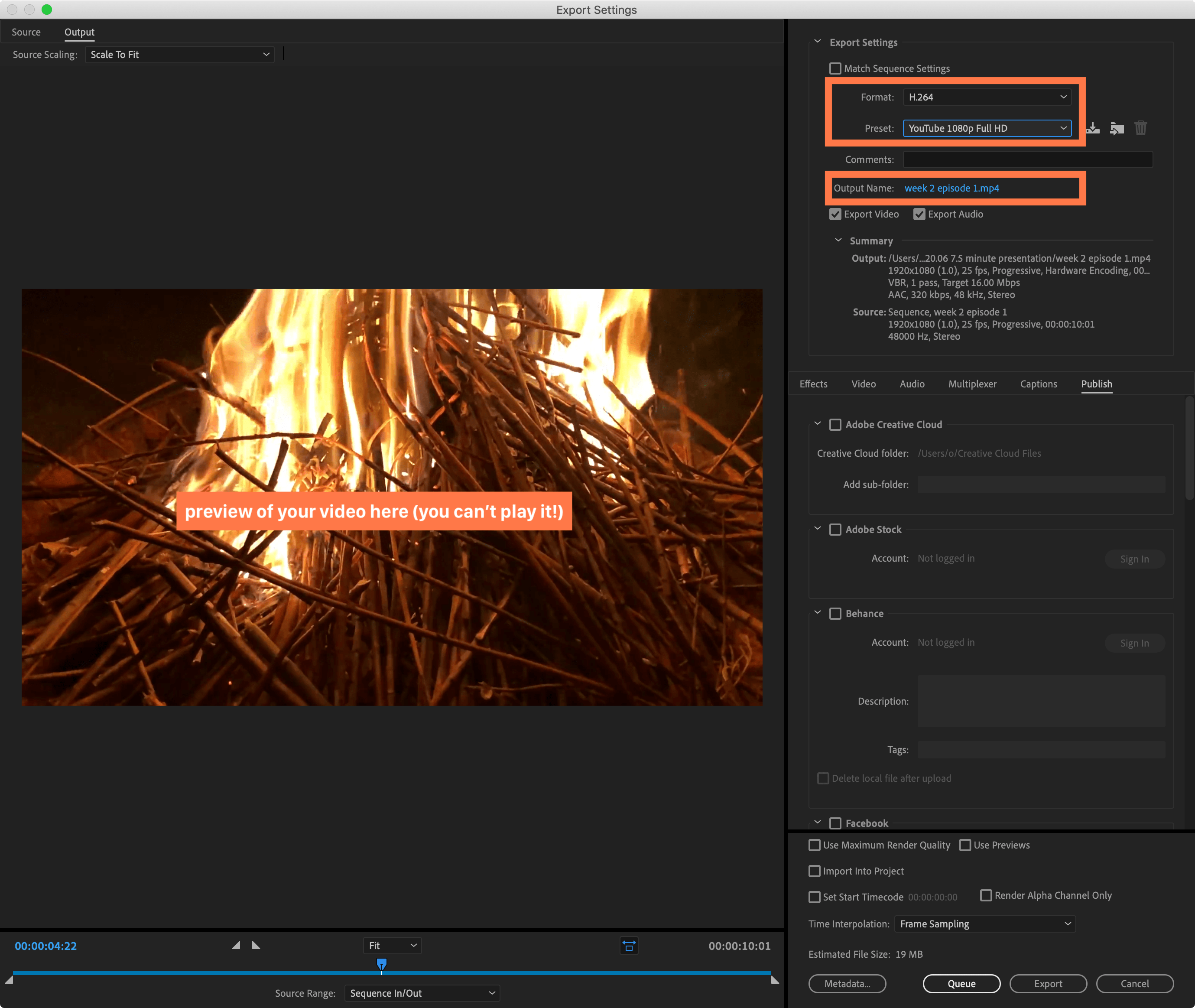Image resolution: width=1195 pixels, height=1008 pixels.
Task: Uncheck the Export Audio checkbox
Action: [x=919, y=214]
